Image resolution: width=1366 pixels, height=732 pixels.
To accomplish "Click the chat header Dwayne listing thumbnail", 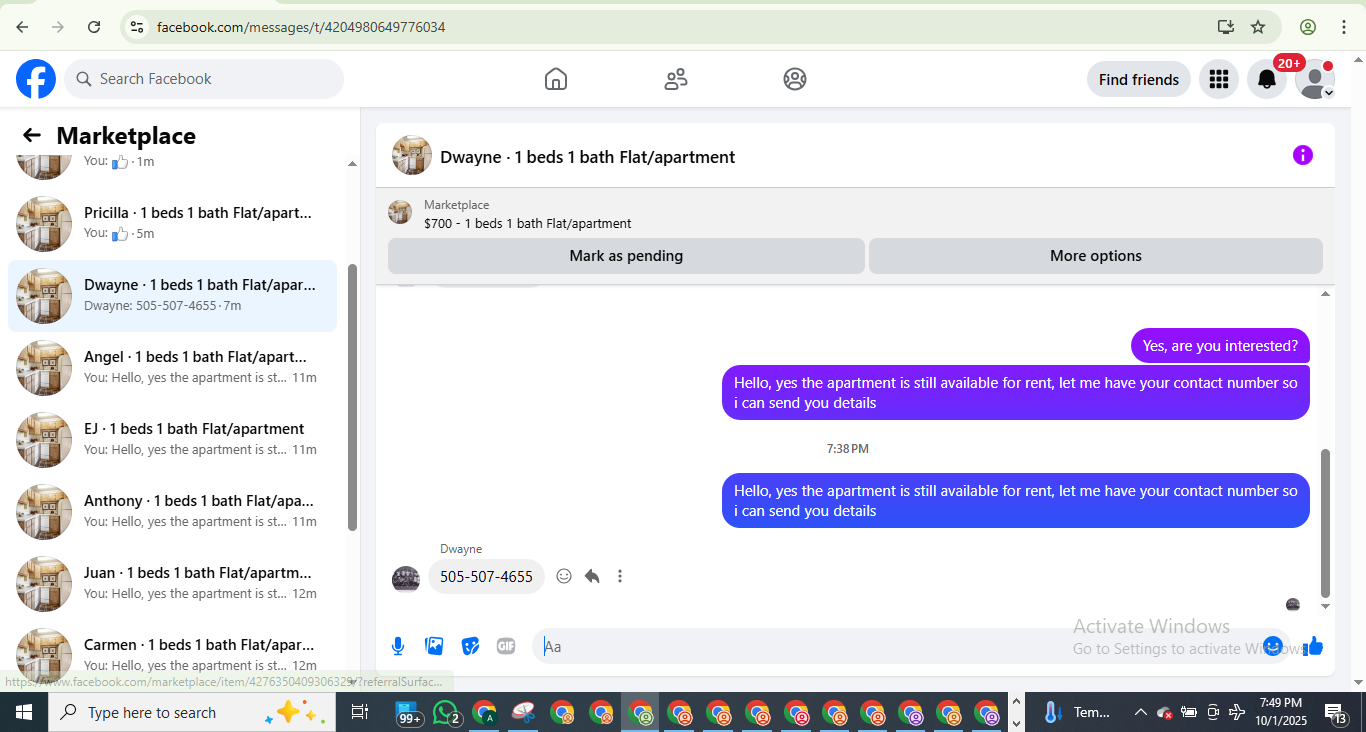I will 412,156.
